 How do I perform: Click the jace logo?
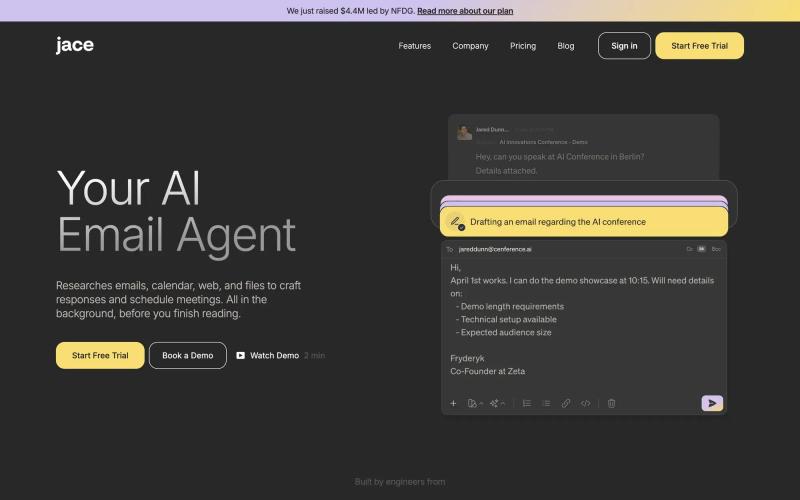click(x=74, y=45)
